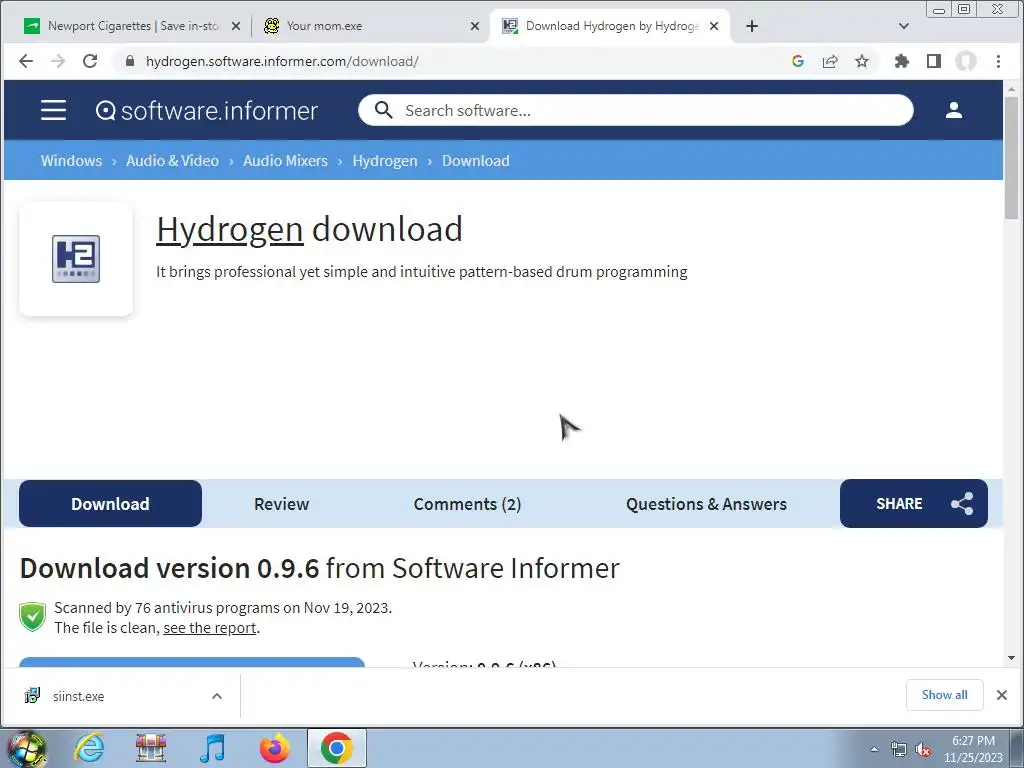Screen dimensions: 1024x768
Task: Click the green antivirus shield icon
Action: (x=33, y=617)
